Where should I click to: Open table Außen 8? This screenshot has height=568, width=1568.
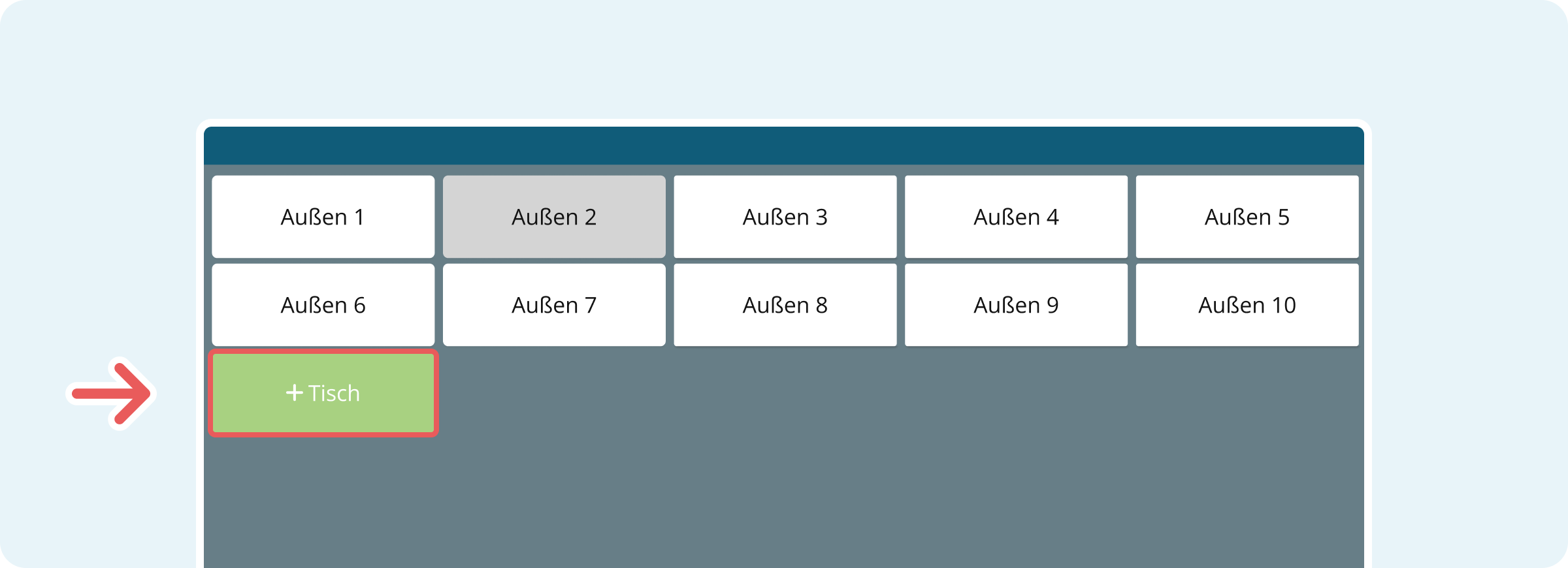(785, 305)
